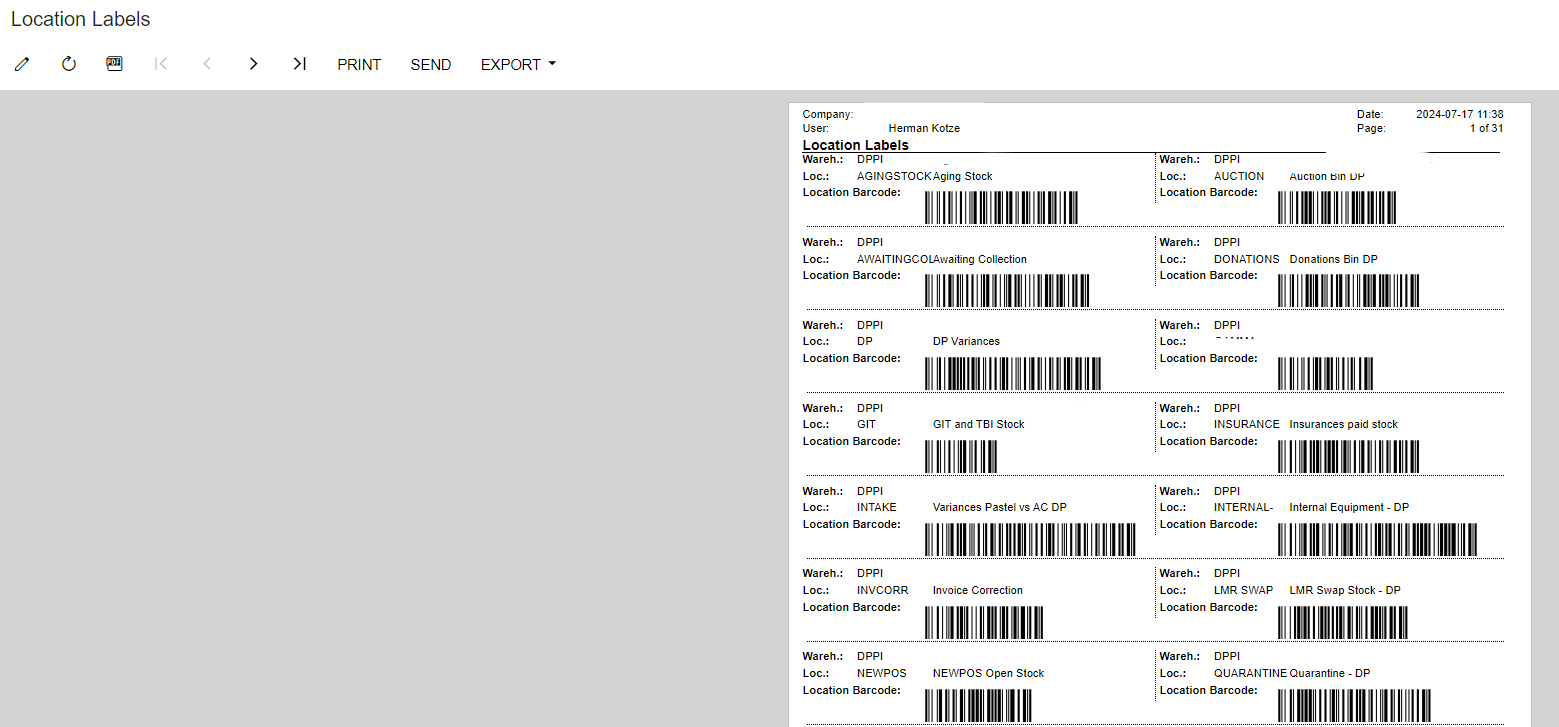Click the GIT and TBI Stock barcode
Screen dimensions: 1559x727
(960, 457)
